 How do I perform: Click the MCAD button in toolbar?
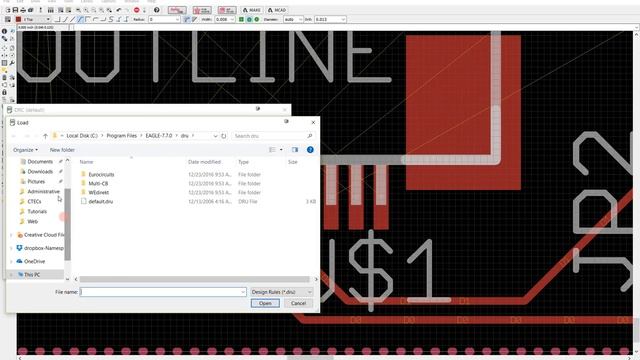(277, 10)
